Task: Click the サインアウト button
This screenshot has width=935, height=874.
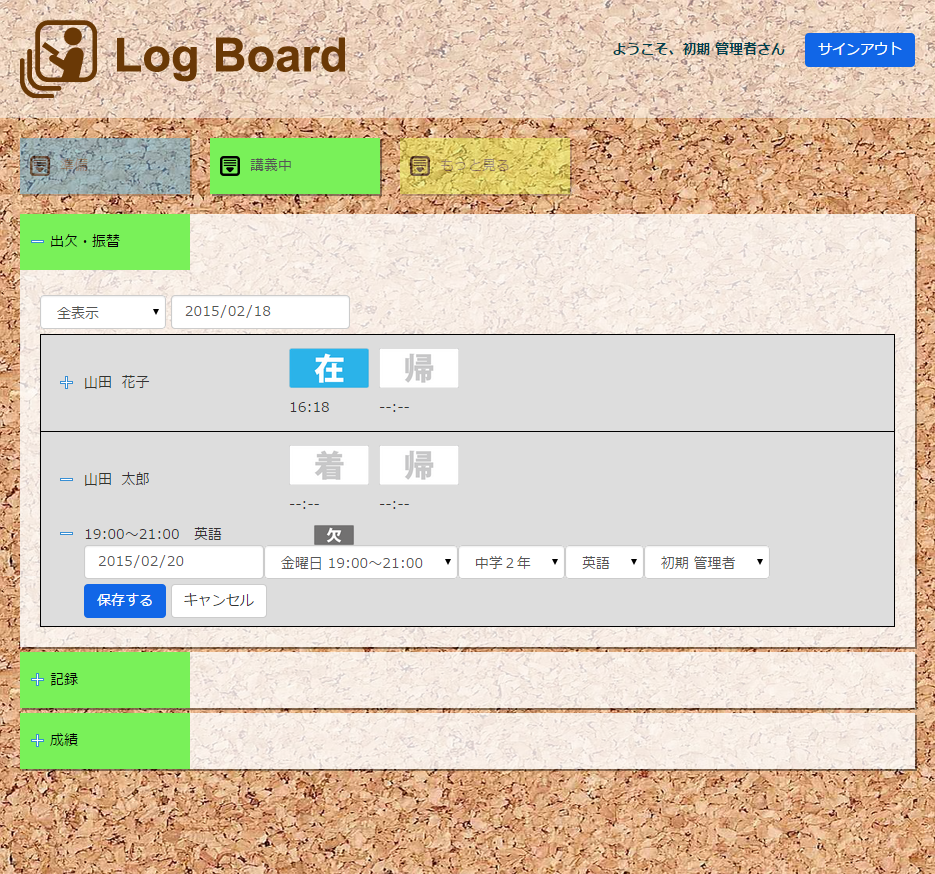Action: tap(859, 49)
